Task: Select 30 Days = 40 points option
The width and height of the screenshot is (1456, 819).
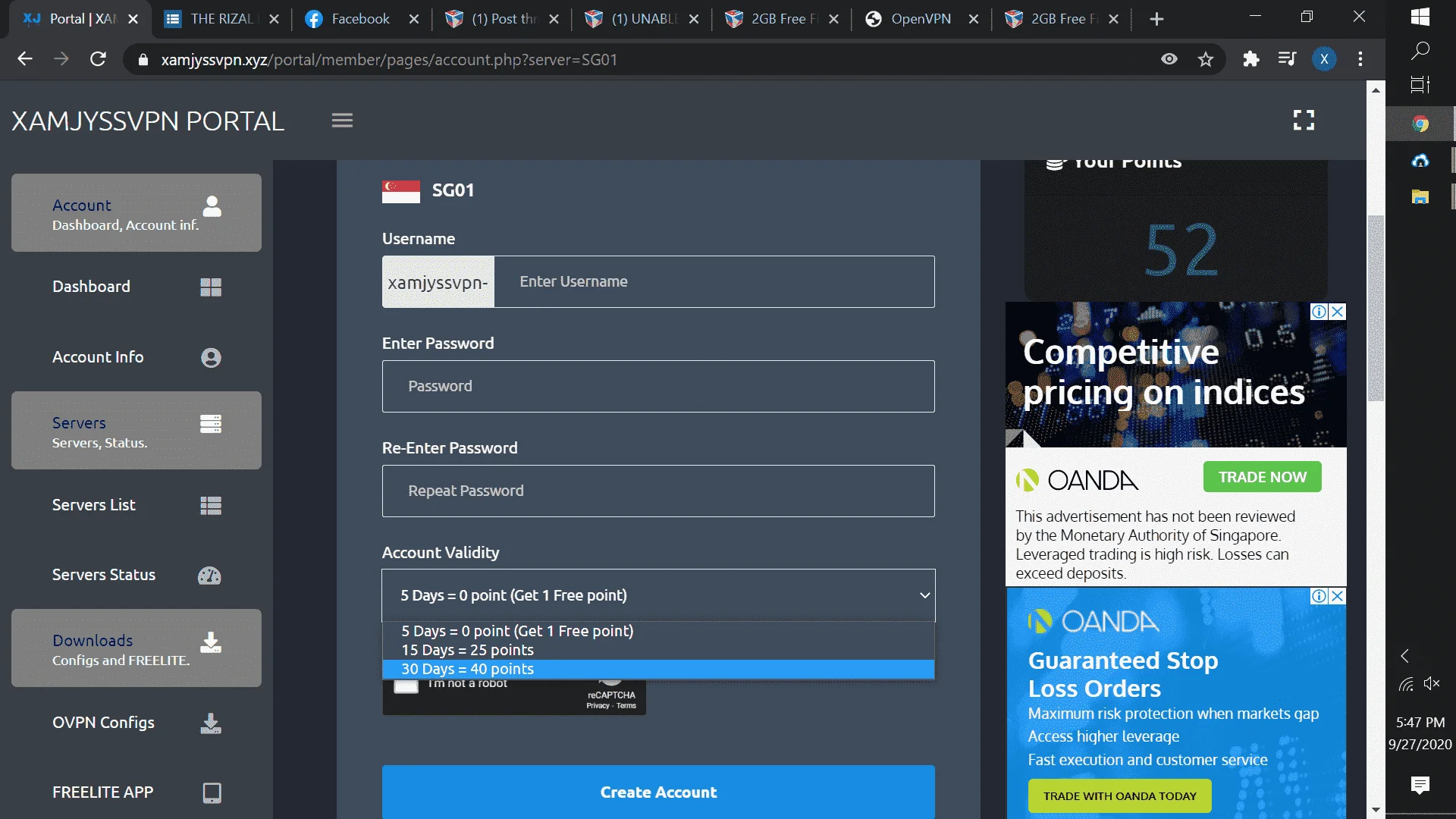Action: (658, 669)
